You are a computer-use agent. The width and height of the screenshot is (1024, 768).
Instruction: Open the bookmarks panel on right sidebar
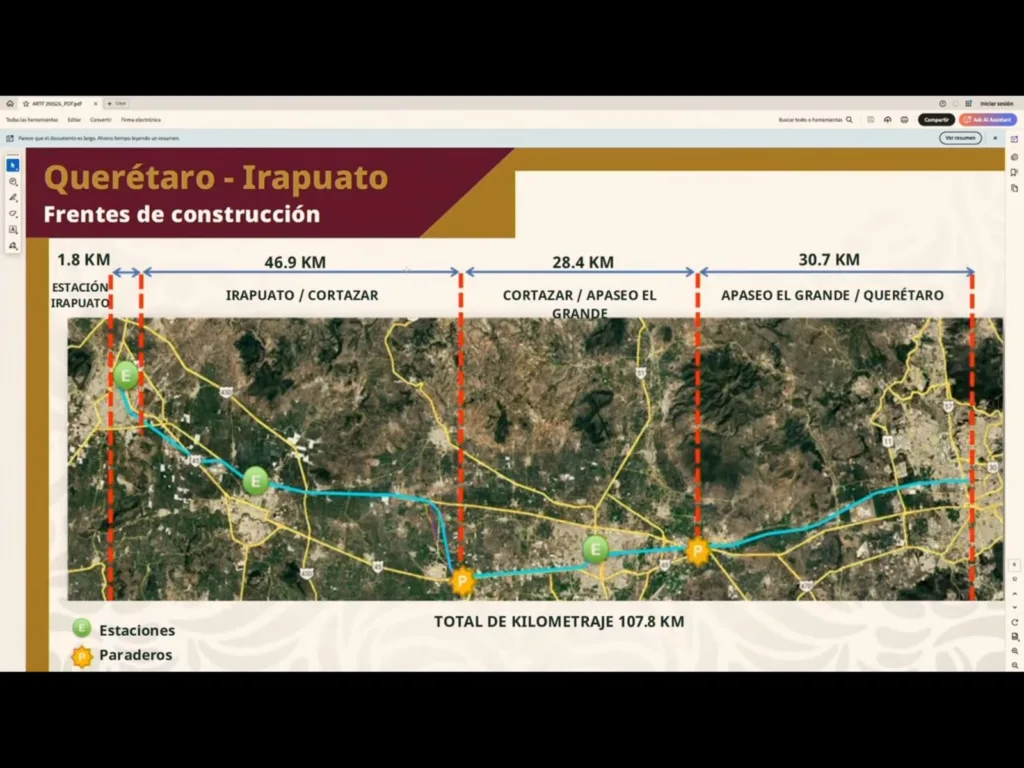[x=1014, y=172]
